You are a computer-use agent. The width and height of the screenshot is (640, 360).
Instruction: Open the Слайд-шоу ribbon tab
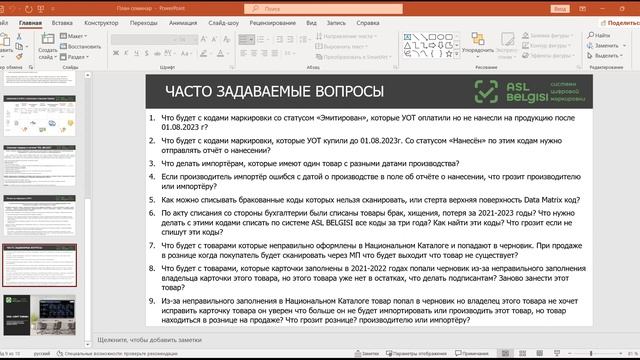[223, 23]
